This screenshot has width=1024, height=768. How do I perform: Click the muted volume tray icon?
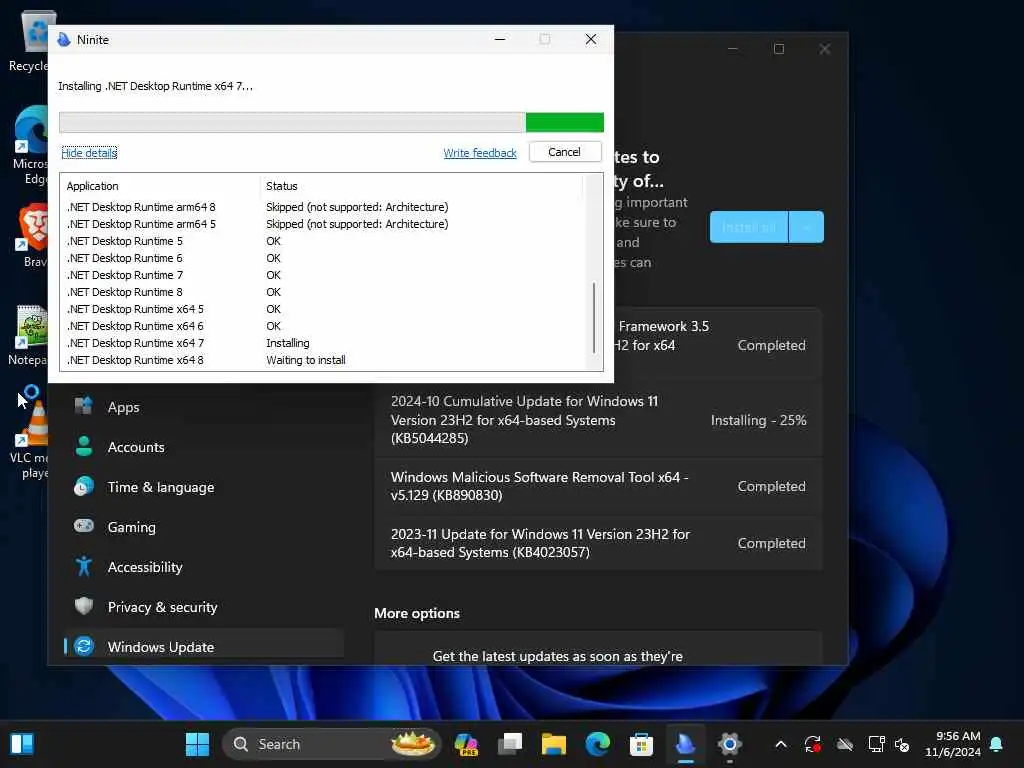click(x=903, y=744)
